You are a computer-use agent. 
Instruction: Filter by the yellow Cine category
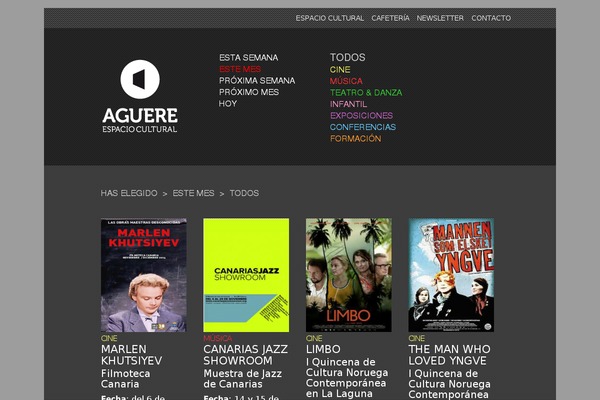340,69
